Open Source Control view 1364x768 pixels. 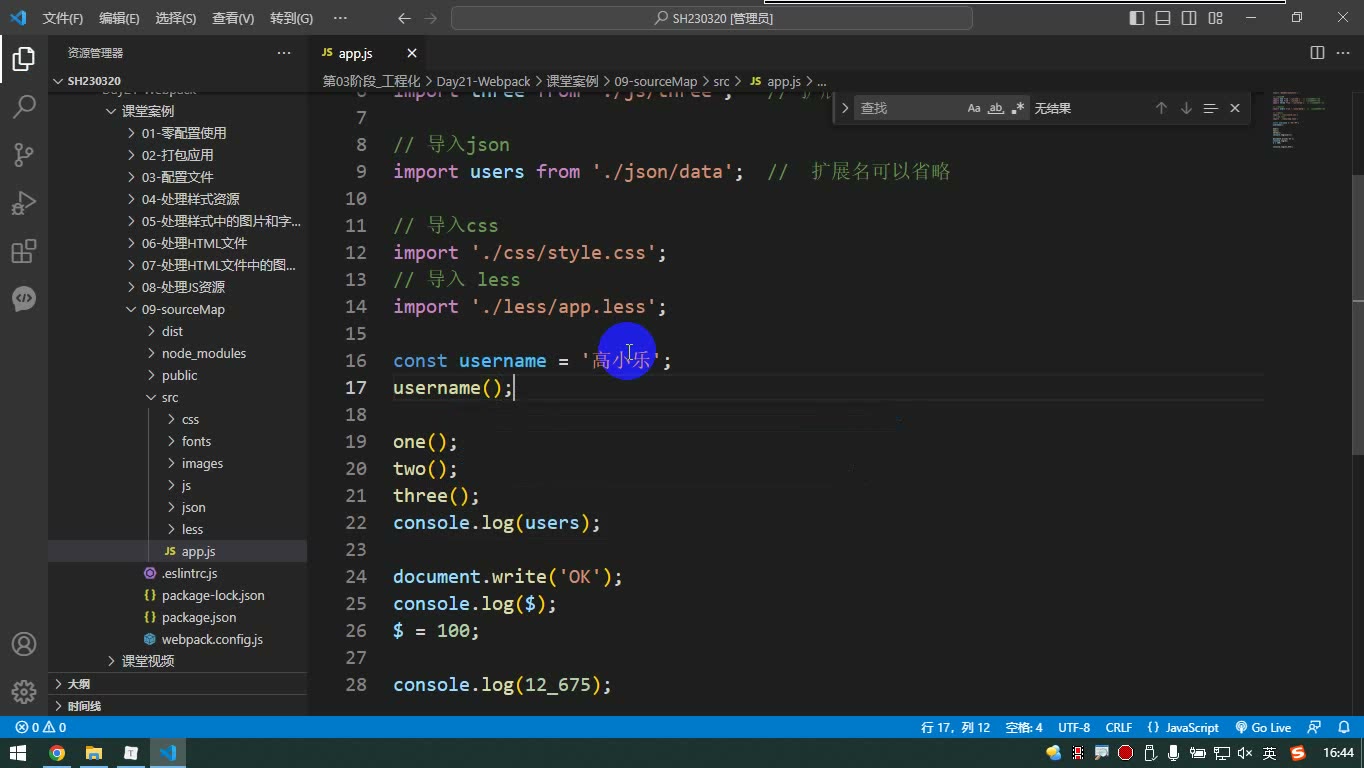(24, 155)
